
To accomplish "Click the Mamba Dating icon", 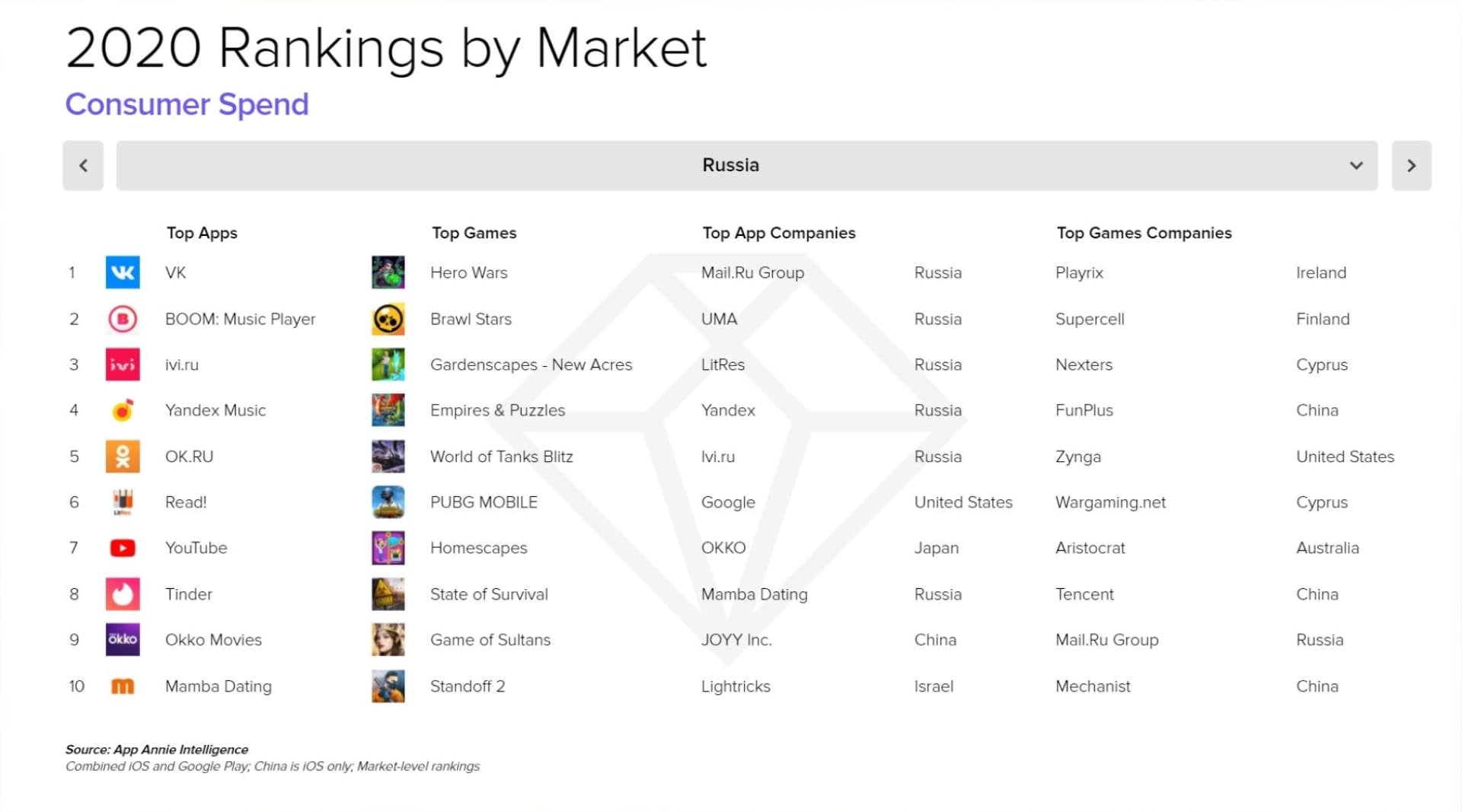I will coord(123,686).
